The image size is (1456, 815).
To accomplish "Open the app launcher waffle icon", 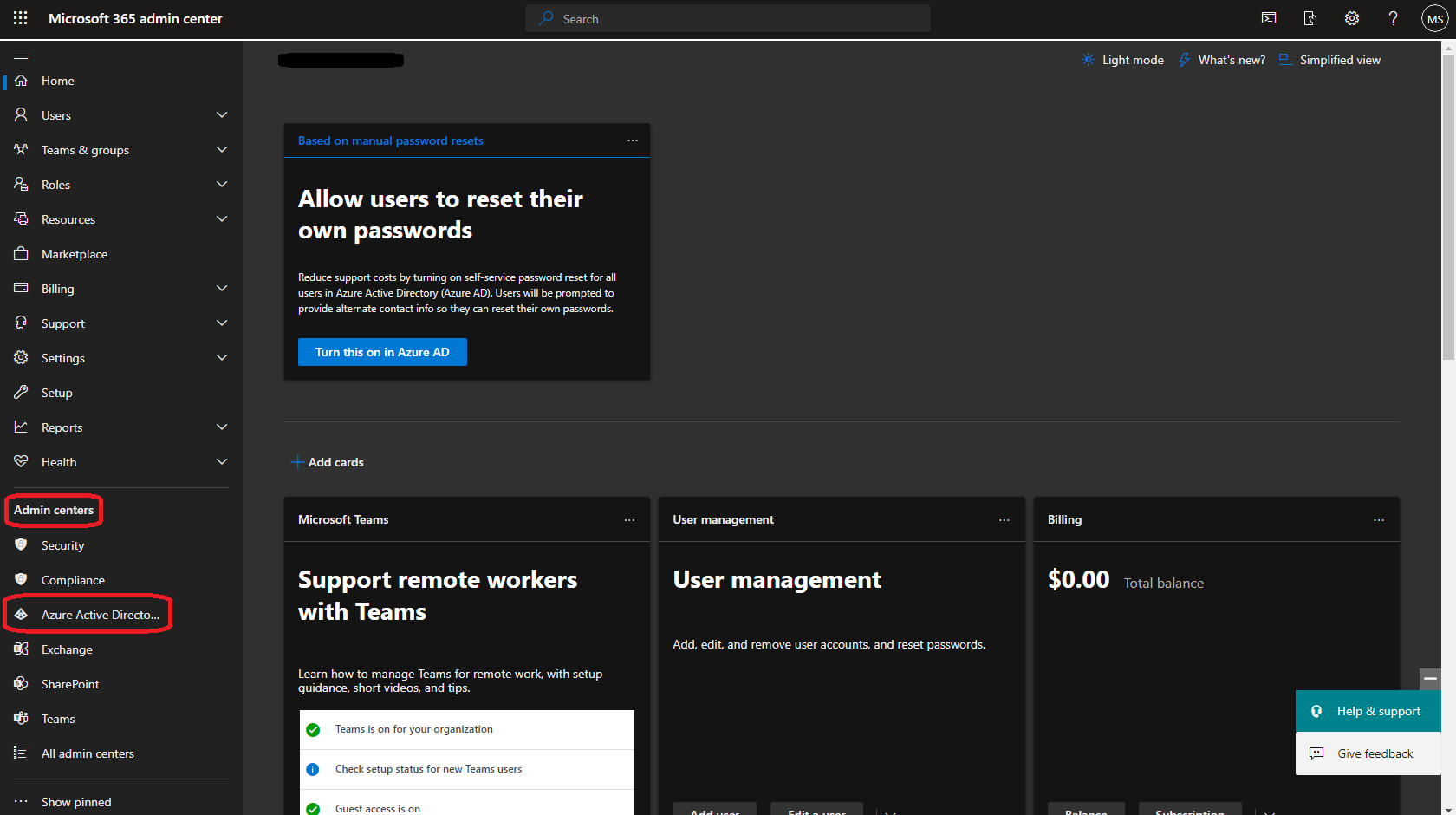I will [x=21, y=18].
